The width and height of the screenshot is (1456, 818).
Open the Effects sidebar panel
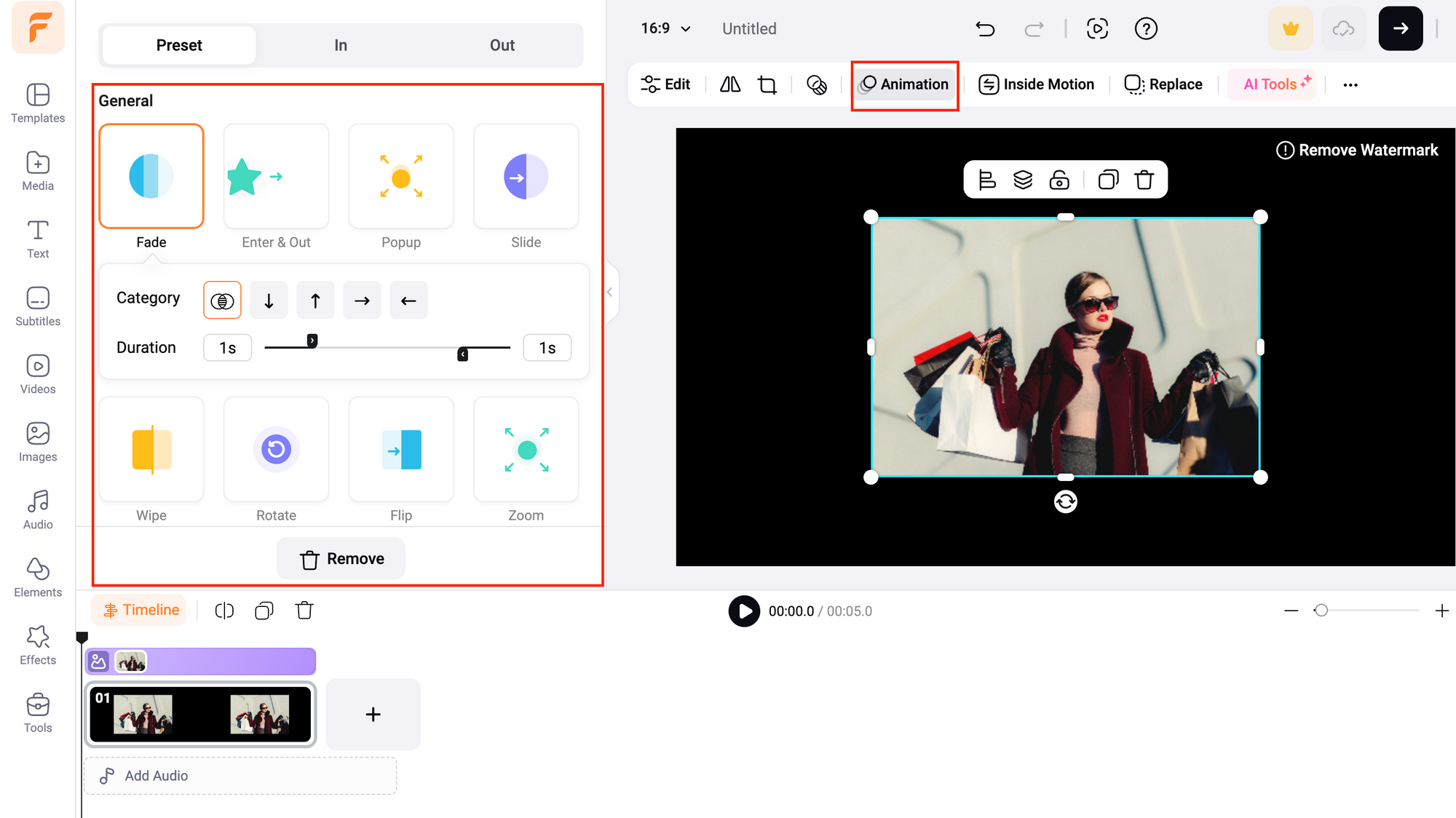tap(38, 646)
